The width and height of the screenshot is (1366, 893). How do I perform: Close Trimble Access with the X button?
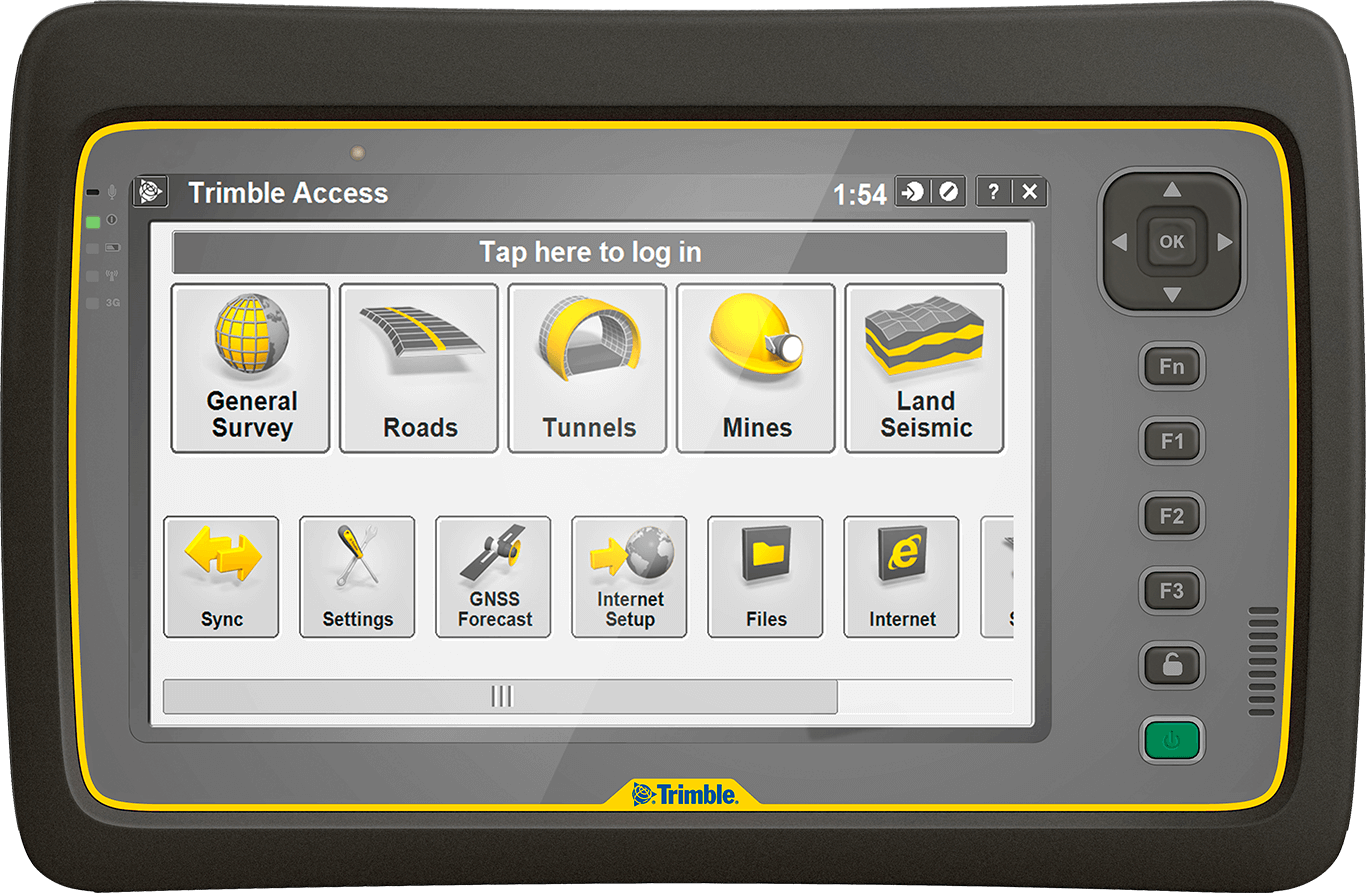[1029, 192]
